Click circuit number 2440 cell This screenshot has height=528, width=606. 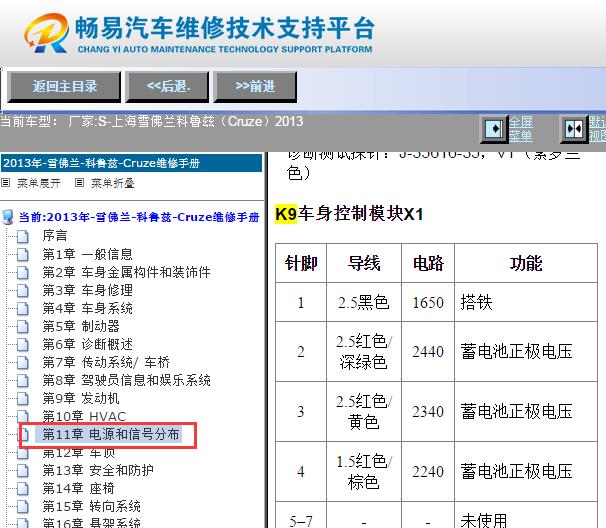tap(428, 352)
